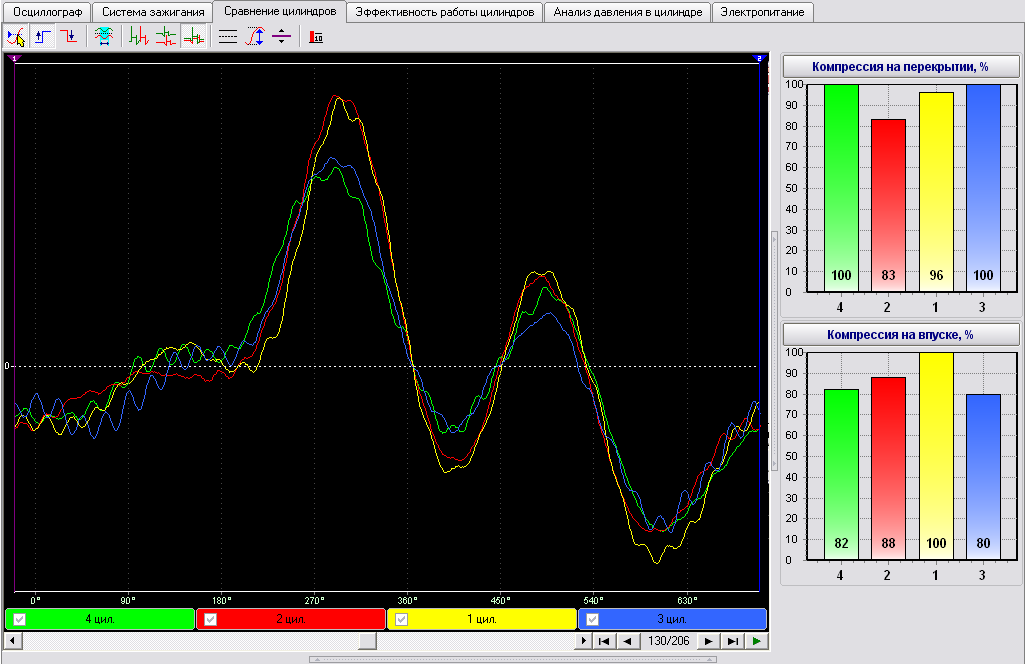Step back one frame
This screenshot has width=1026, height=664.
tap(628, 641)
